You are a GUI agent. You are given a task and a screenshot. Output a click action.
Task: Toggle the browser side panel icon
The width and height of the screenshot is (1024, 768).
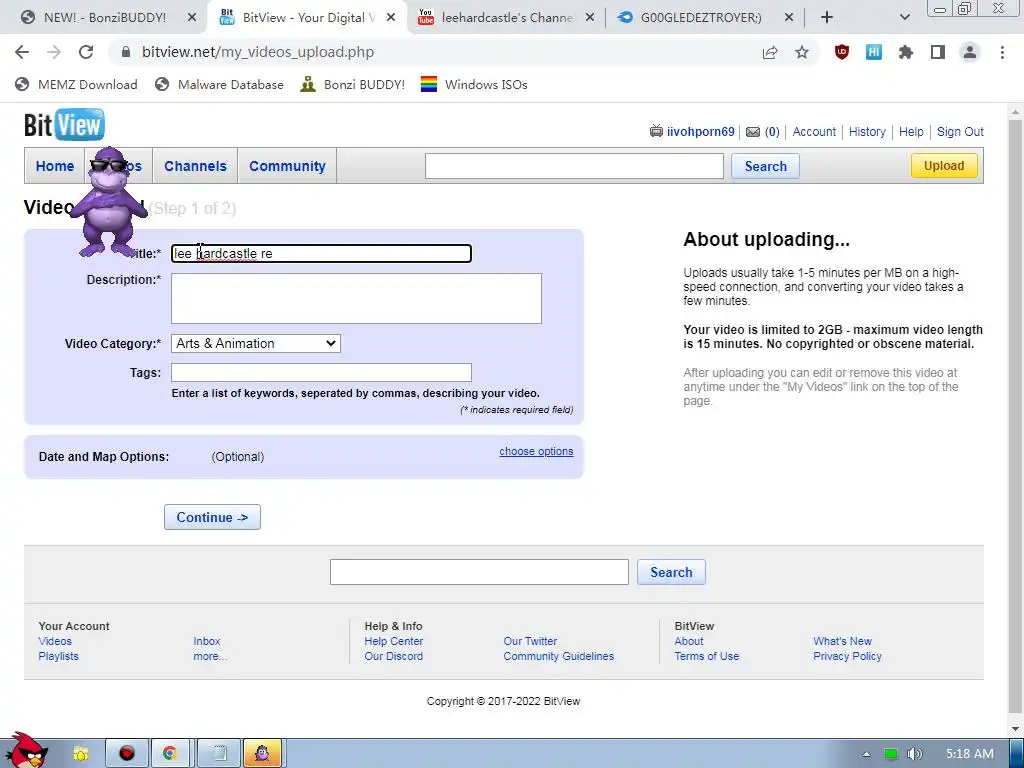(938, 52)
